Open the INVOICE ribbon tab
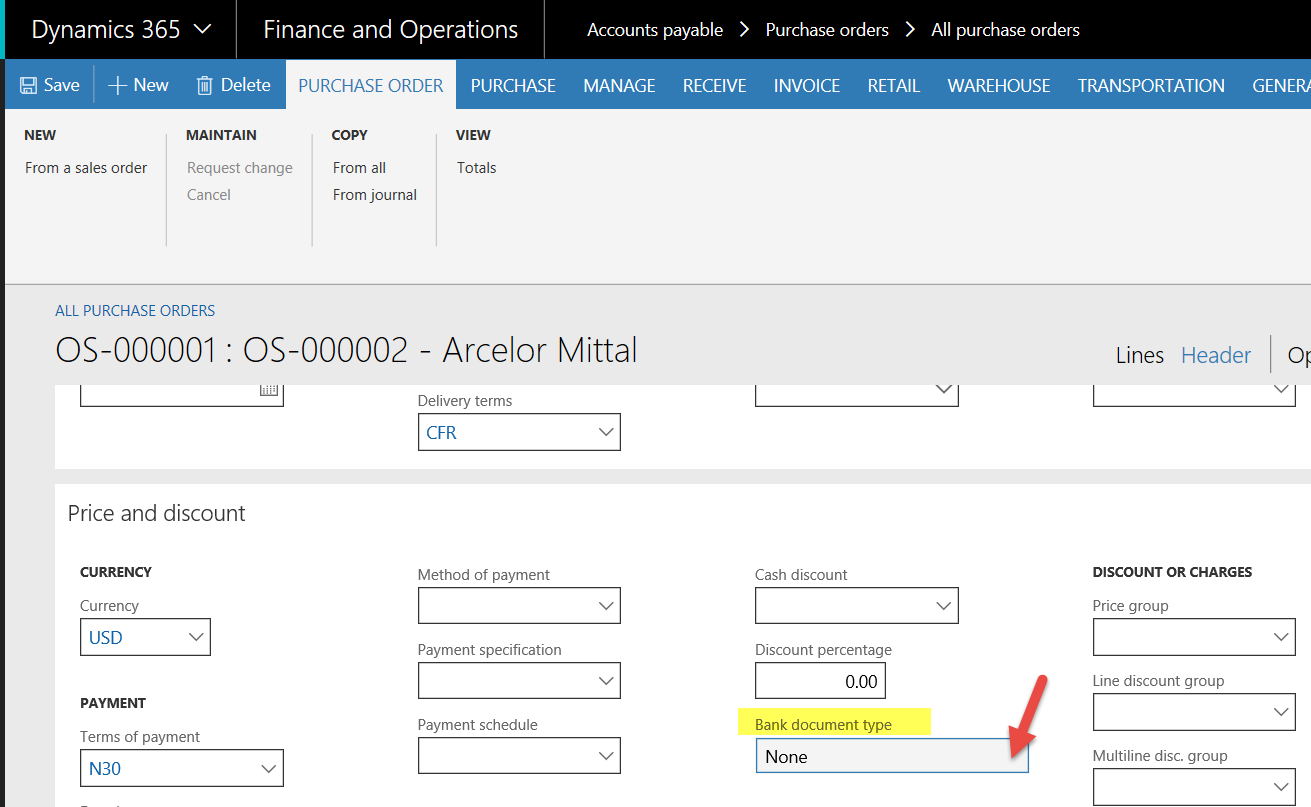 click(806, 86)
